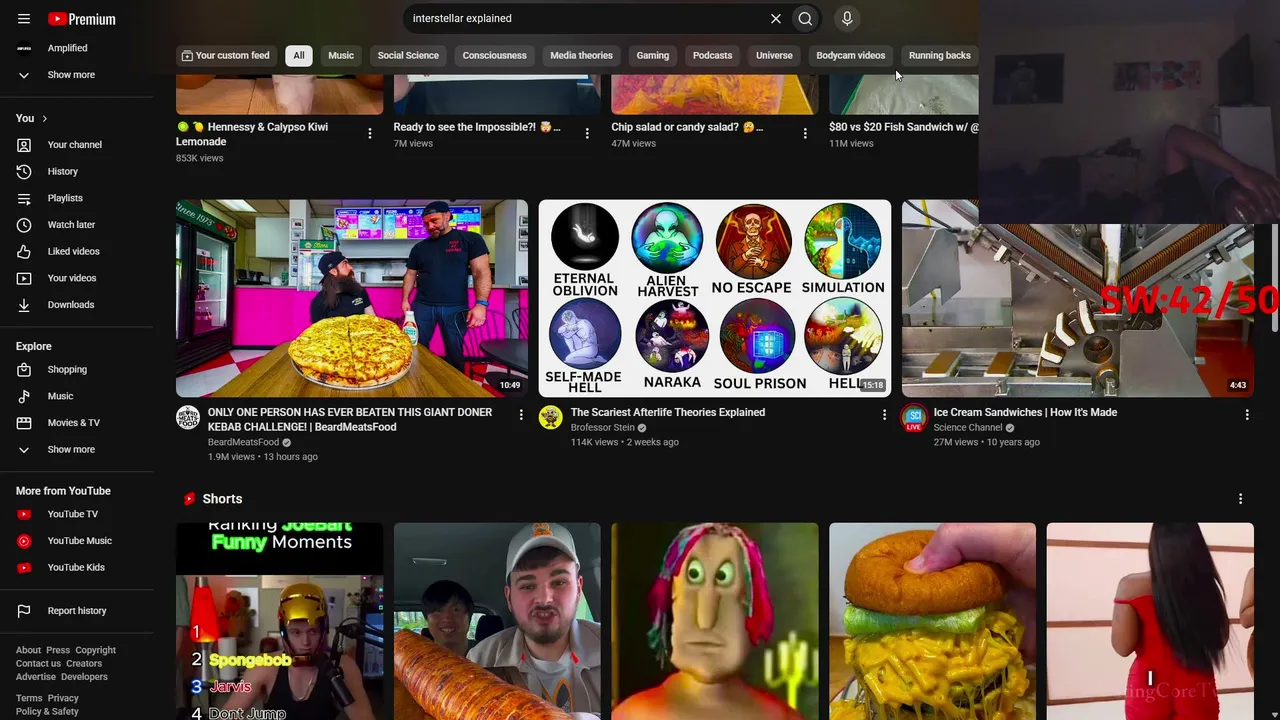Open options menu for Scariest Afterlife Theories video

[884, 414]
